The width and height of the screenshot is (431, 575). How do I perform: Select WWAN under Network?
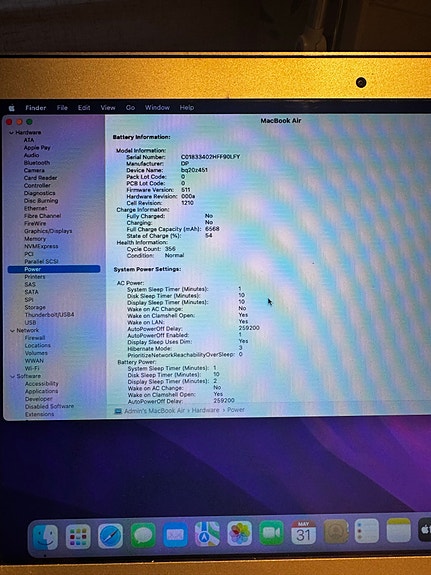click(34, 361)
